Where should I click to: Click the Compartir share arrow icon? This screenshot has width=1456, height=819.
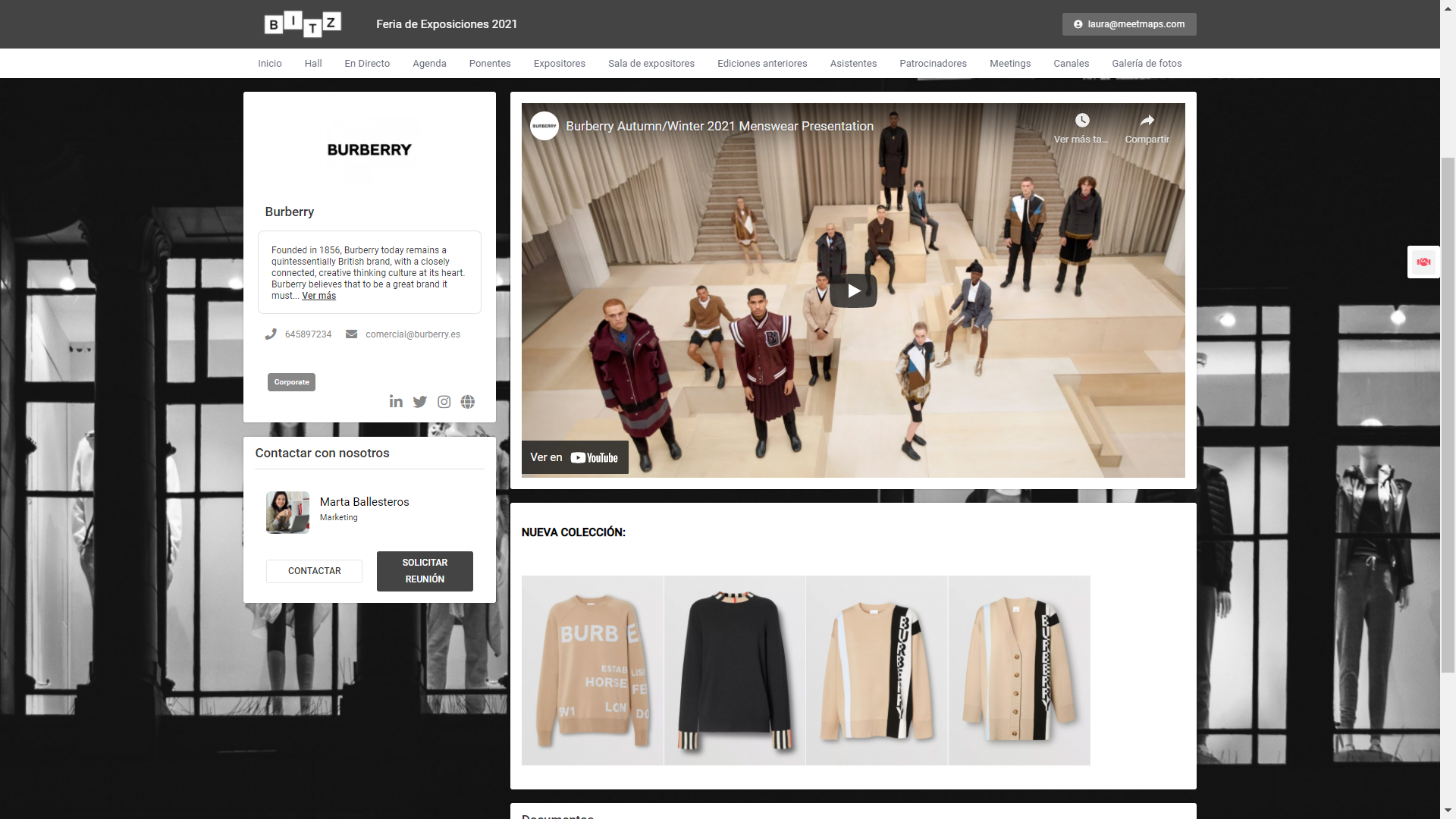[x=1147, y=121]
